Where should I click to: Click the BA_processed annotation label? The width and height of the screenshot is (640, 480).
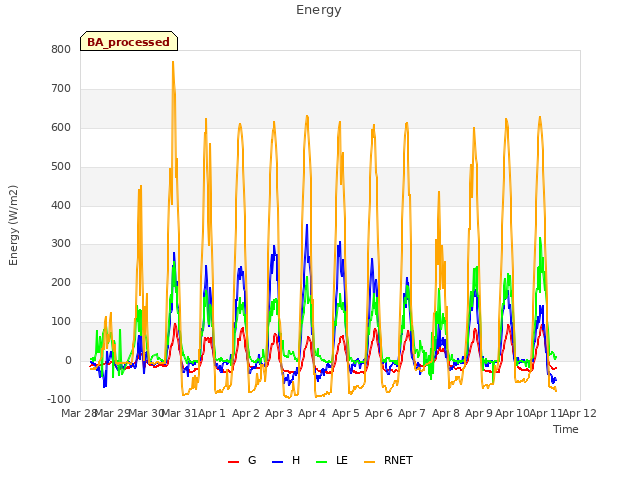click(x=129, y=42)
